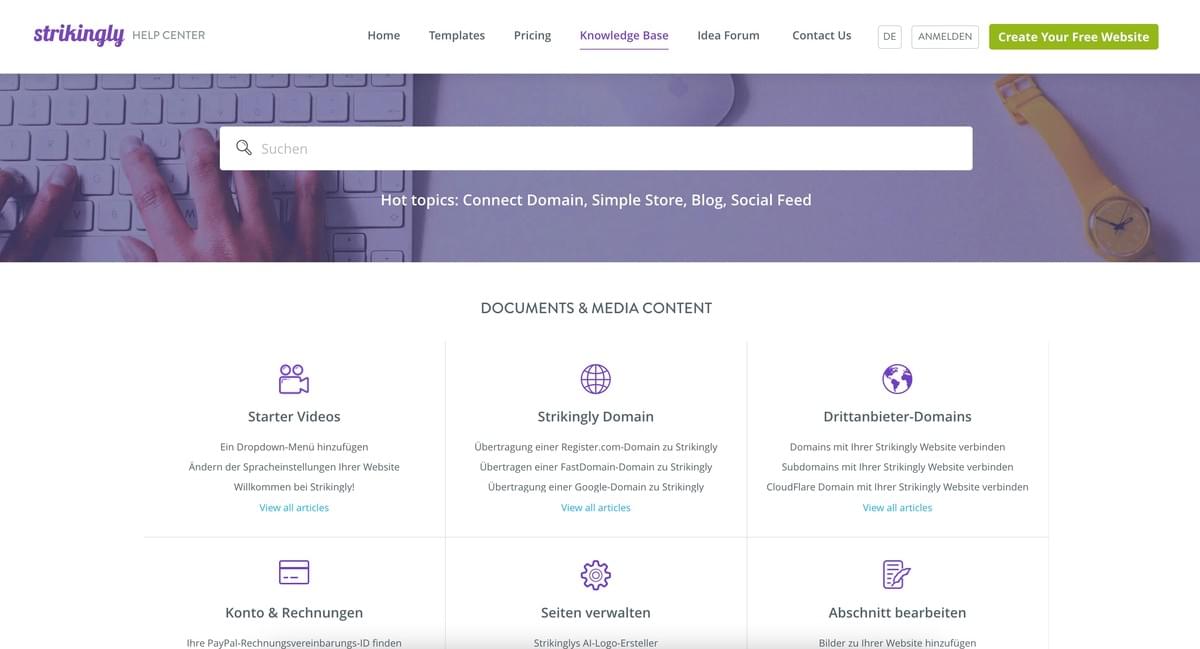The image size is (1200, 649).
Task: Go to the Home menu item
Action: [384, 35]
